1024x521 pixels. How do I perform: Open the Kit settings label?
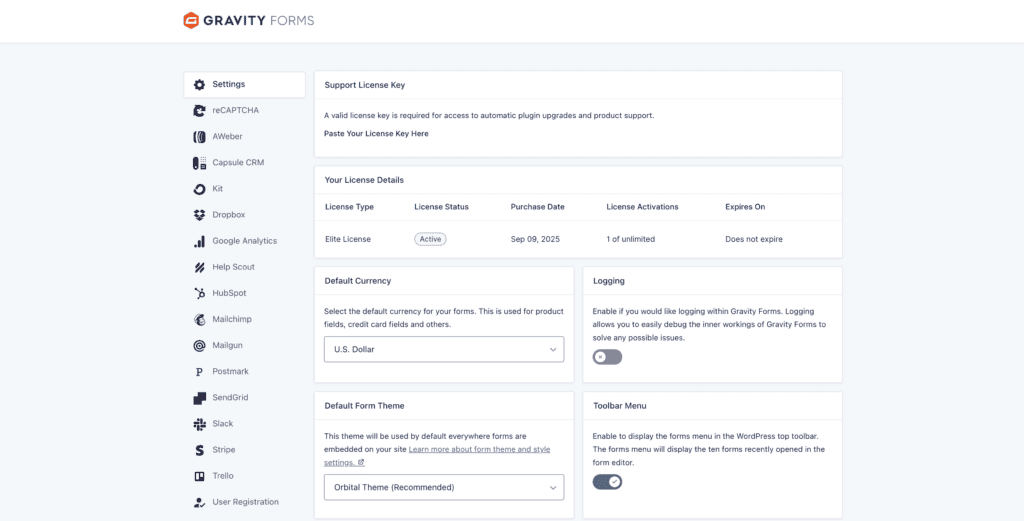[217, 189]
